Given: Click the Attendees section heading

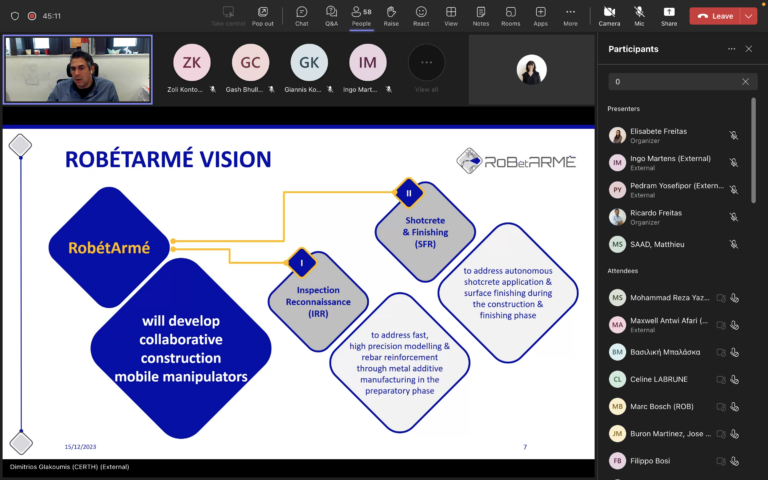Looking at the screenshot, I should (623, 271).
